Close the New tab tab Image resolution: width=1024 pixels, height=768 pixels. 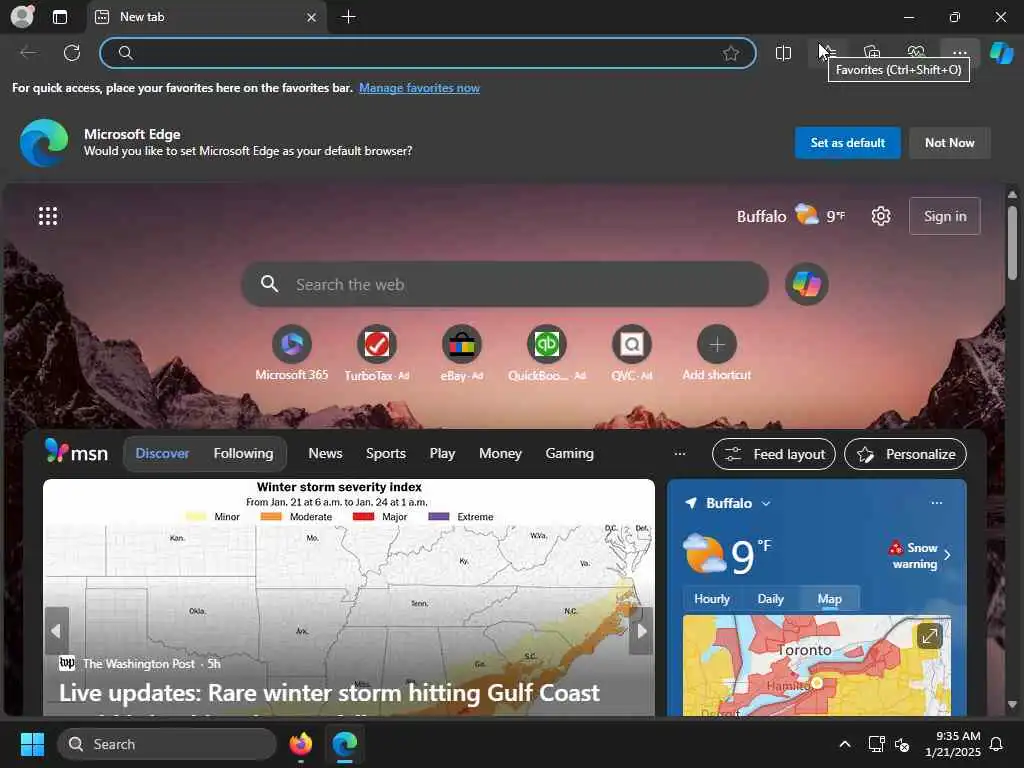pos(312,17)
